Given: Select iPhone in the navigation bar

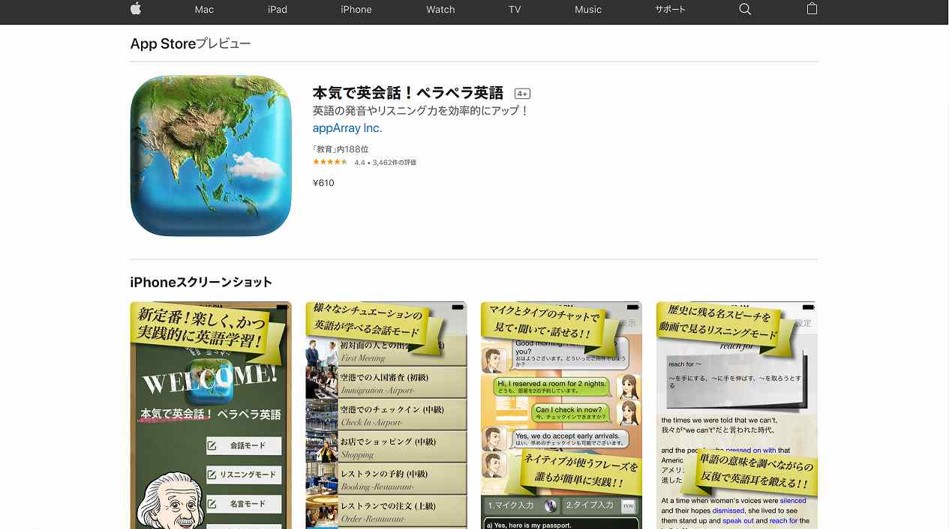Looking at the screenshot, I should (x=356, y=10).
